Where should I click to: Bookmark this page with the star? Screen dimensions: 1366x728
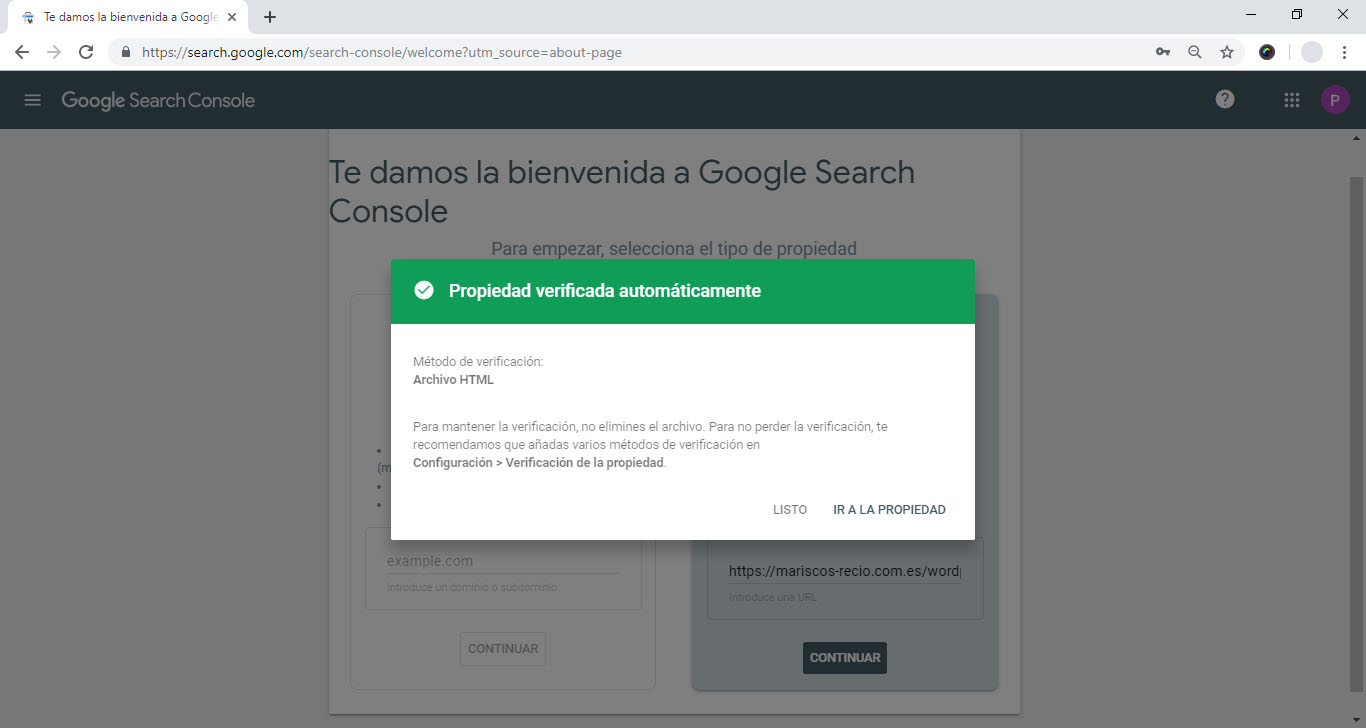point(1227,52)
